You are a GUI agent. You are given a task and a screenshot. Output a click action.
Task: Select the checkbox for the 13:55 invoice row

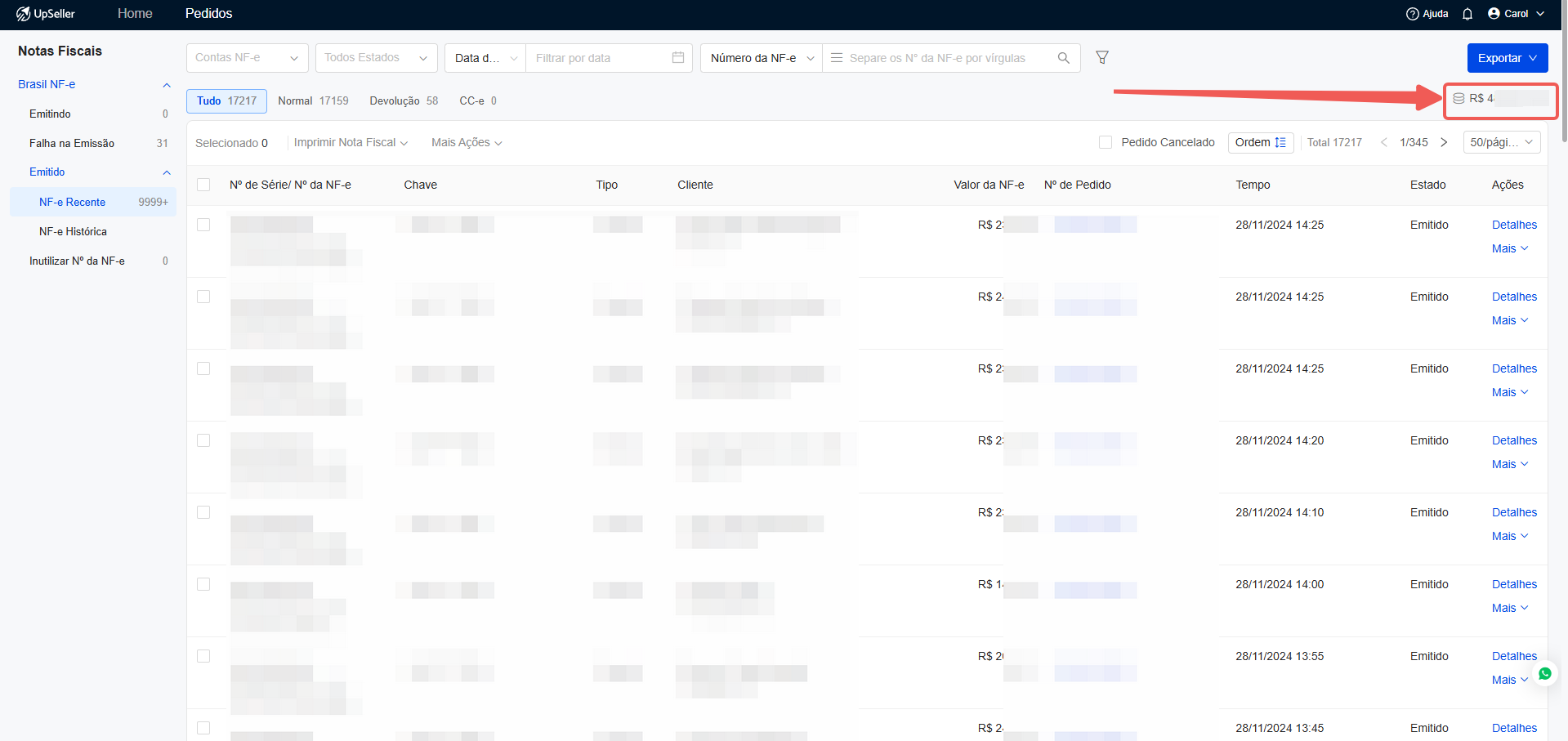click(203, 656)
